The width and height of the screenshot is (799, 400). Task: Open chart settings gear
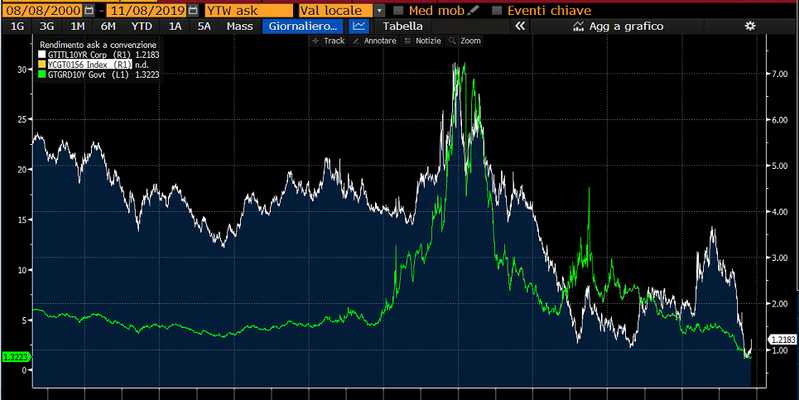pos(750,26)
